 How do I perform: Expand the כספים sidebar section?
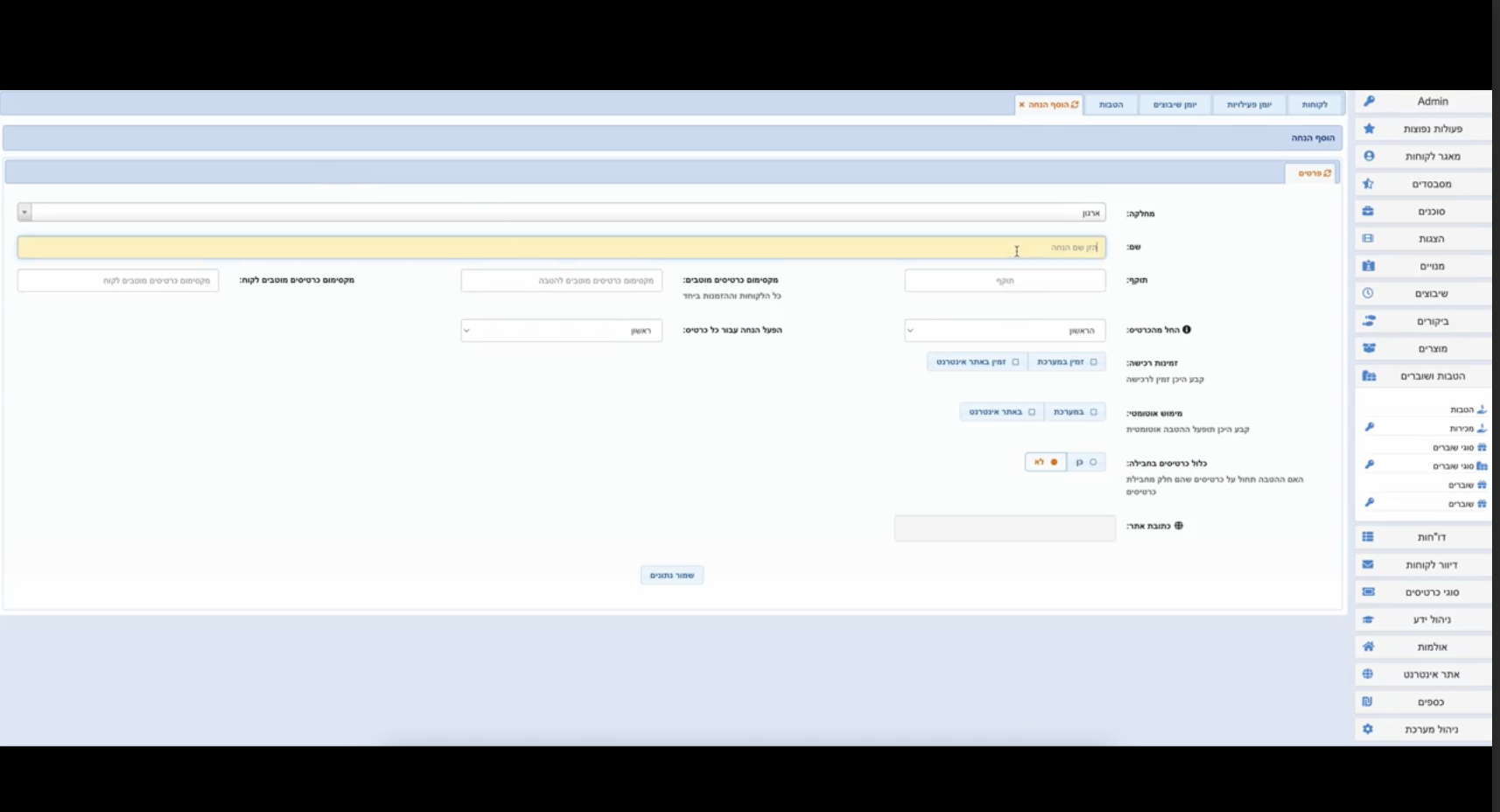click(x=1423, y=702)
